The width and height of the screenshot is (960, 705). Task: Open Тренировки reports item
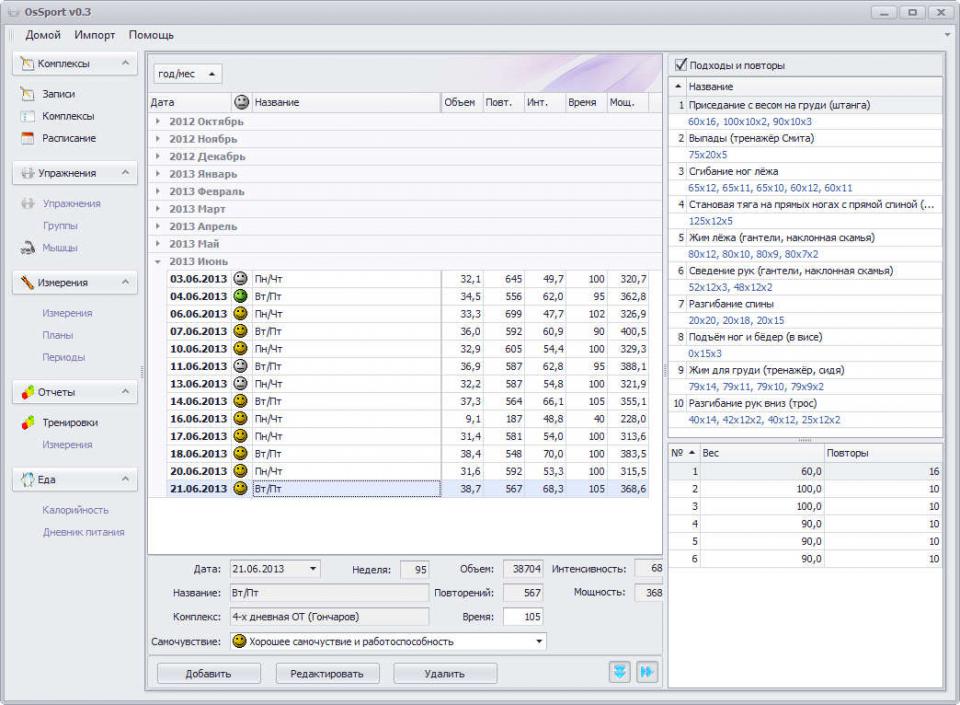(69, 423)
